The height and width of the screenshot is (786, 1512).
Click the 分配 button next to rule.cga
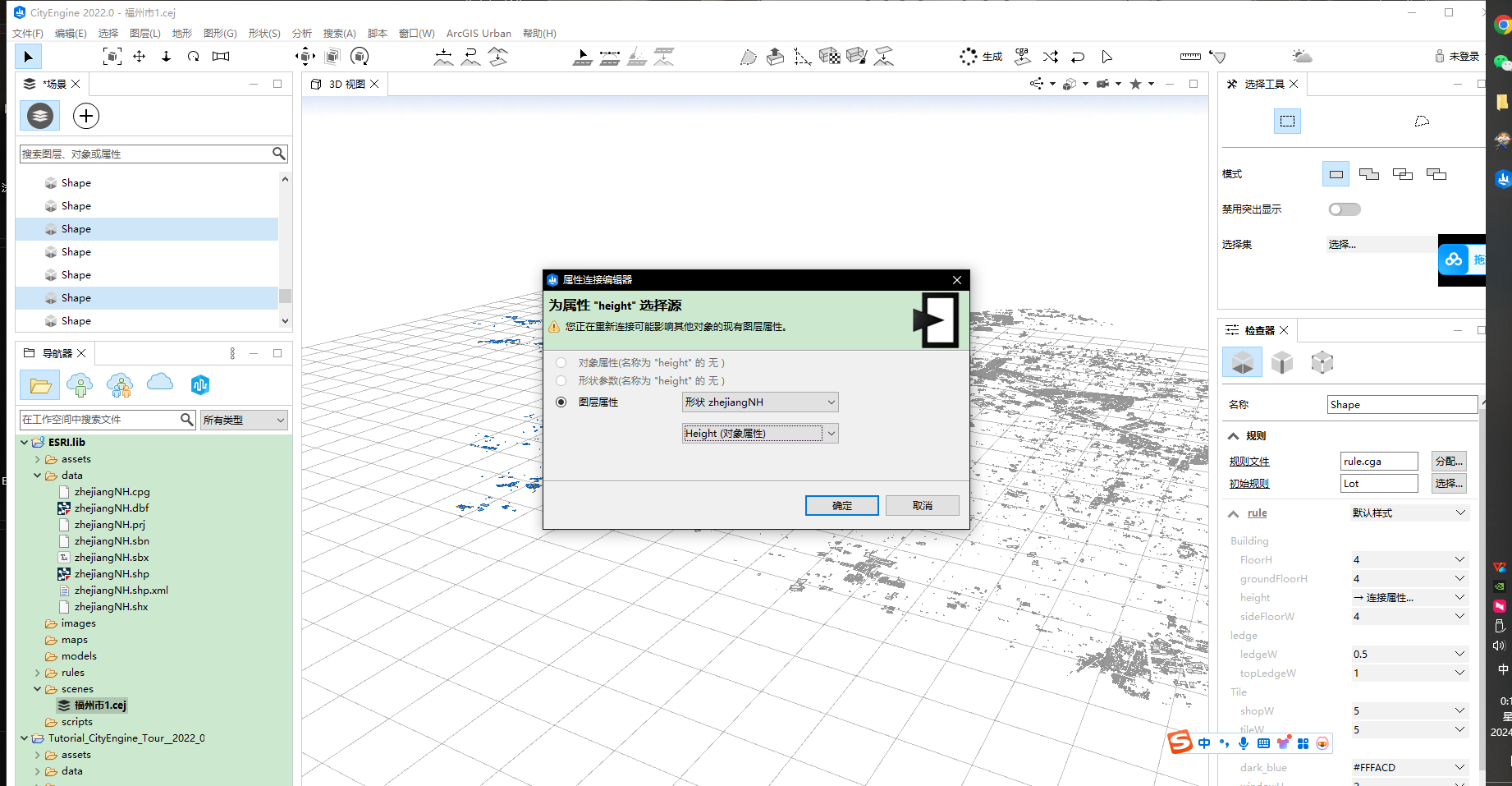click(x=1448, y=461)
